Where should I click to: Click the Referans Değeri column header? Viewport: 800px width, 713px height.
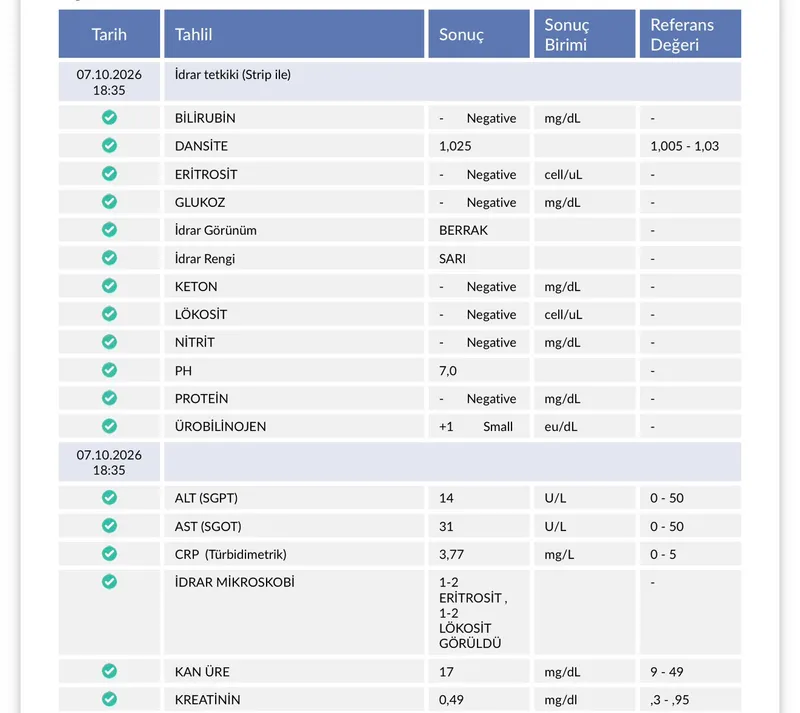pos(690,34)
